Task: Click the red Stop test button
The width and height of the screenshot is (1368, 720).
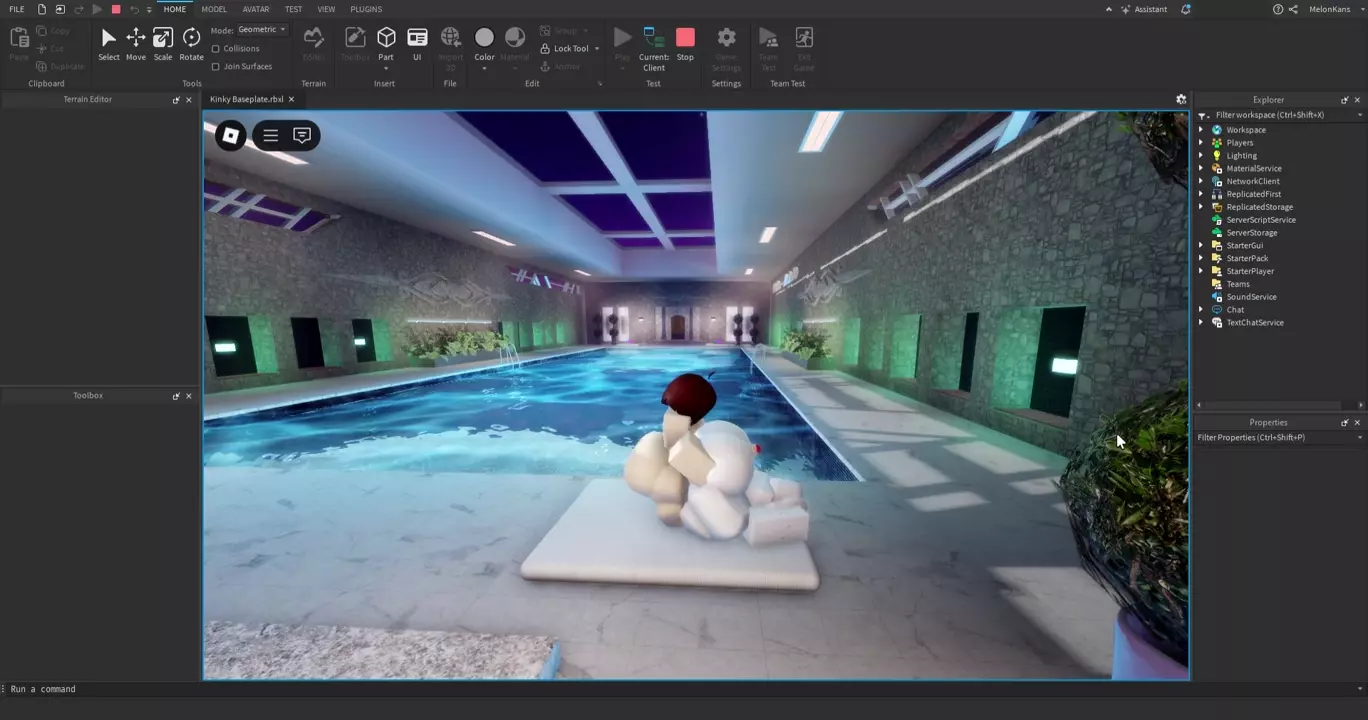Action: pyautogui.click(x=685, y=43)
